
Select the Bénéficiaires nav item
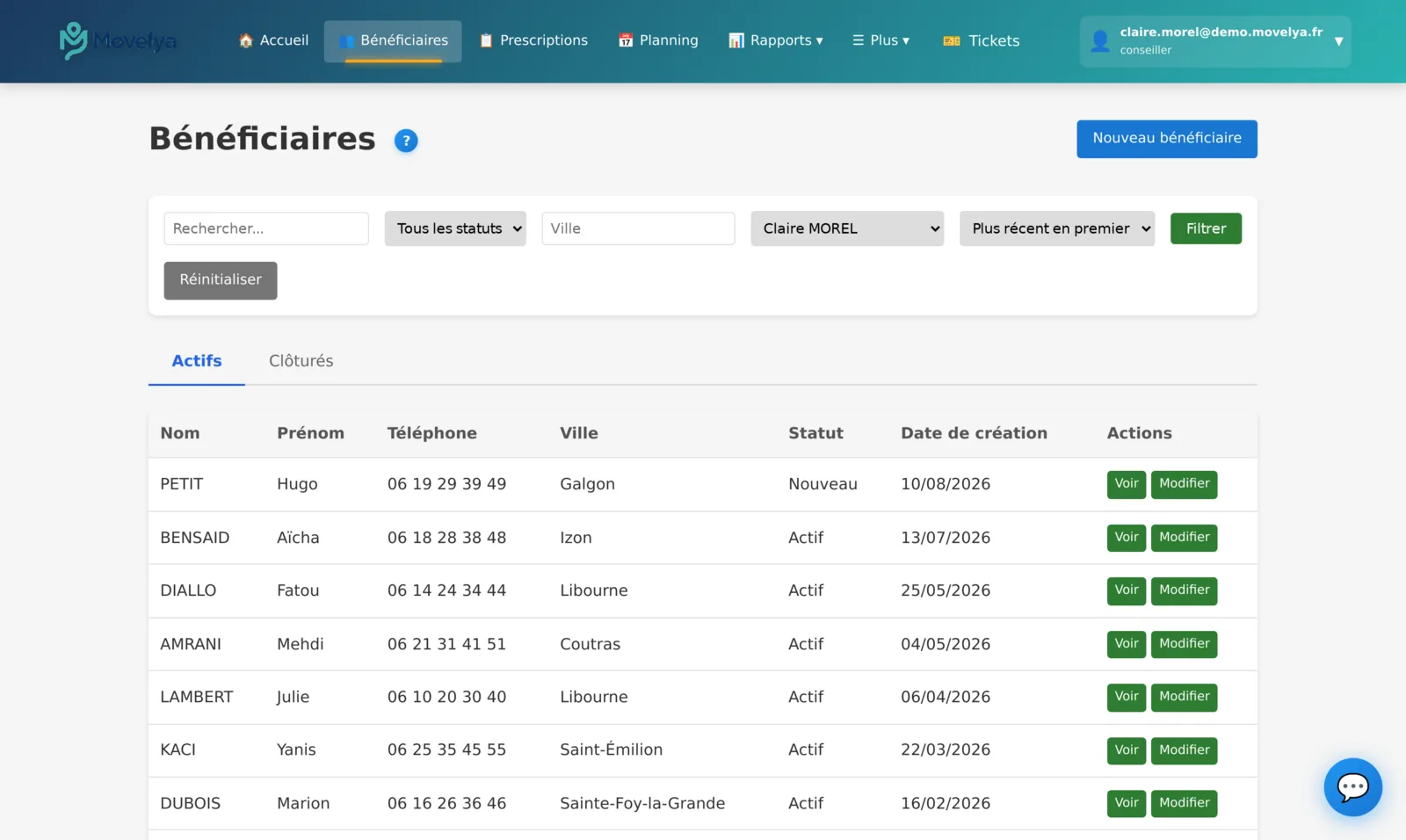393,40
